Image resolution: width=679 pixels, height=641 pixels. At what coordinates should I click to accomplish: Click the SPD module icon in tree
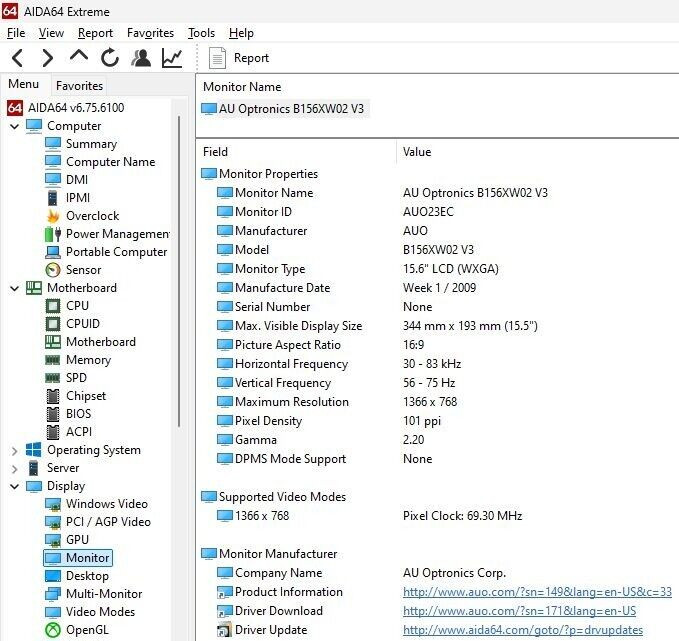[x=53, y=378]
